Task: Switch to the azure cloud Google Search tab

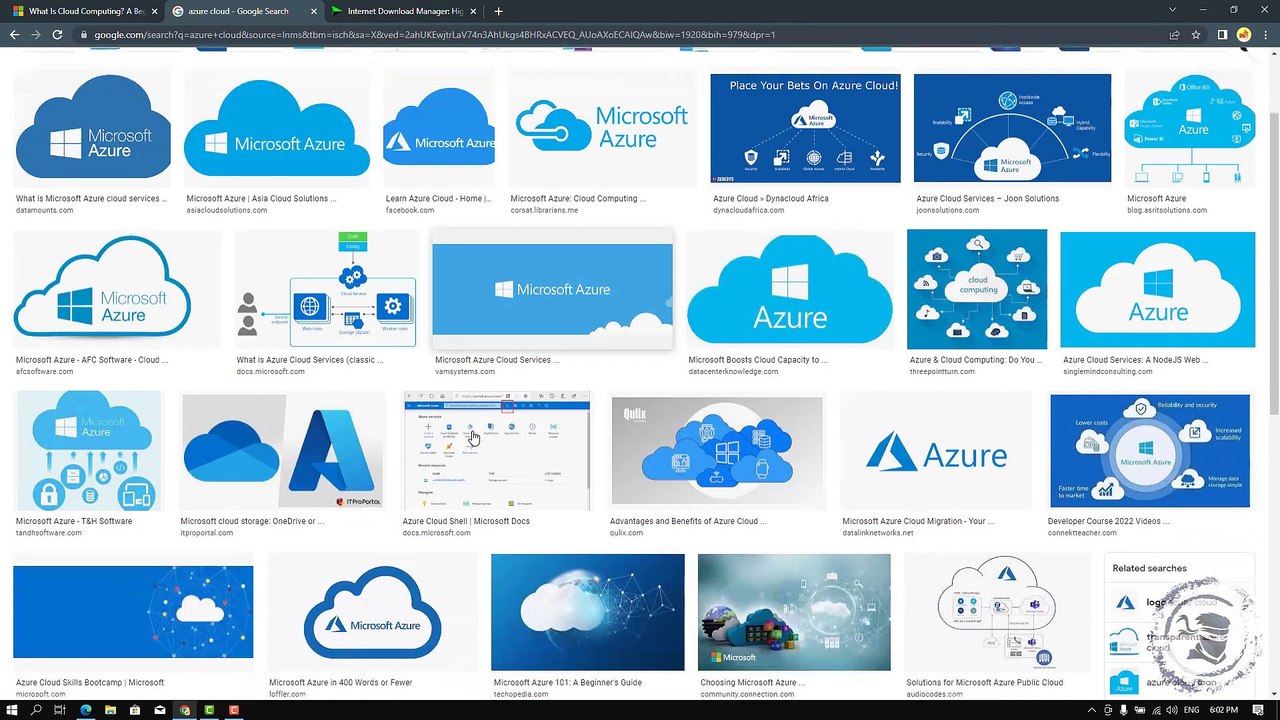Action: coord(244,11)
